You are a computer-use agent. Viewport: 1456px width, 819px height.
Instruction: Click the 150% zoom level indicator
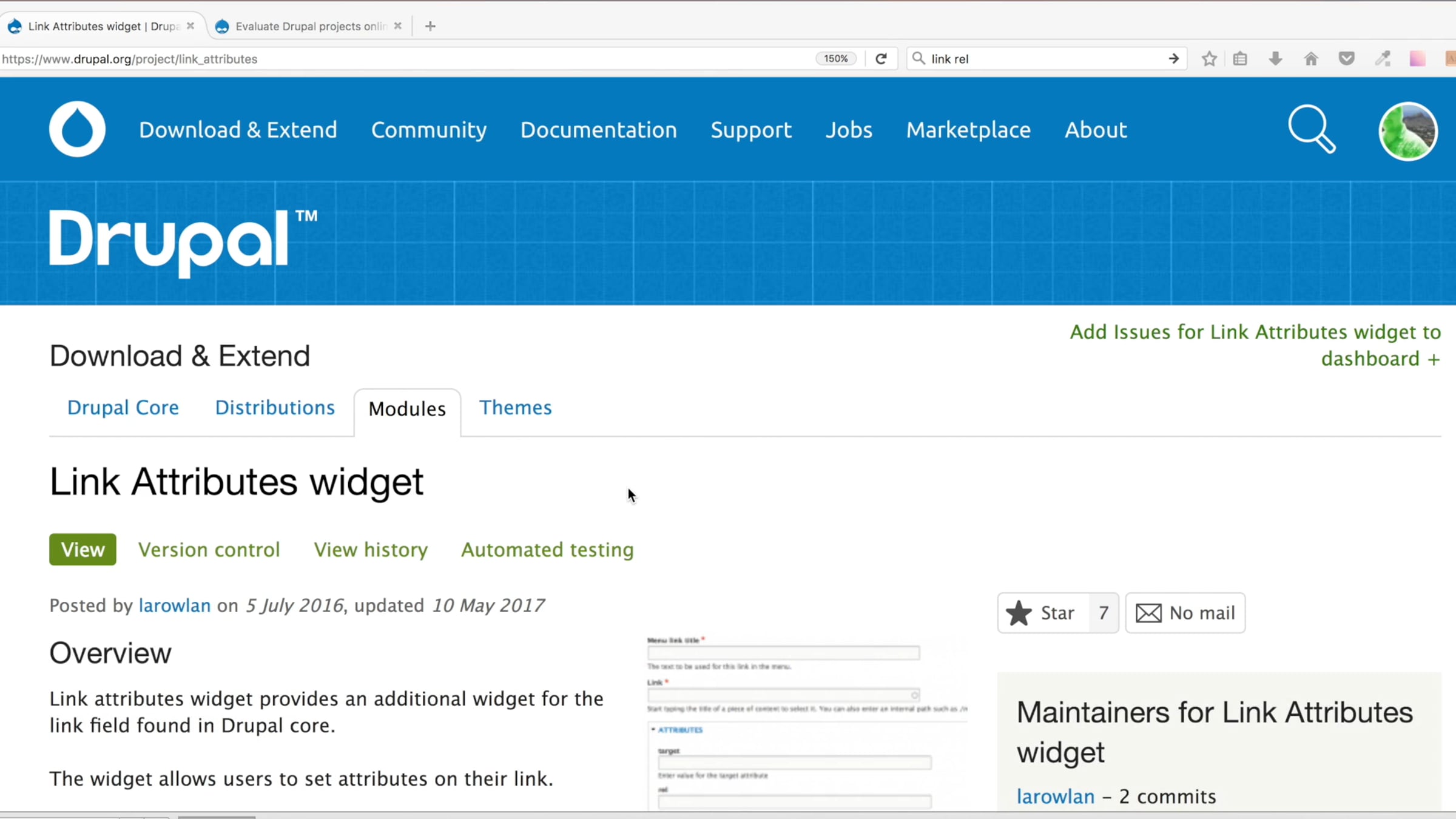pos(835,59)
